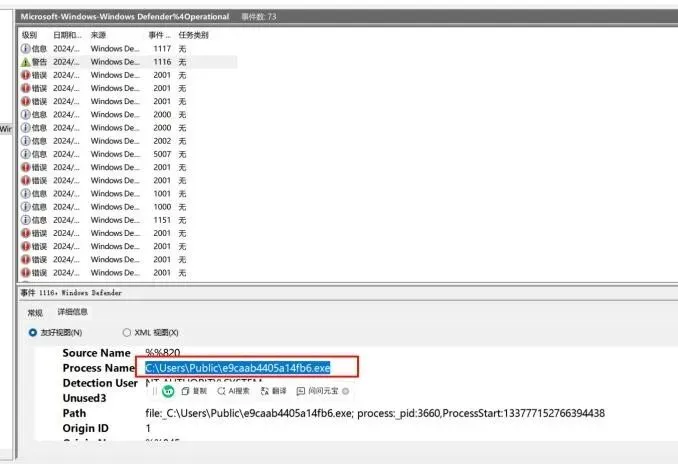Click the info icon of event 1117
Image resolution: width=678 pixels, height=464 pixels.
coord(26,48)
